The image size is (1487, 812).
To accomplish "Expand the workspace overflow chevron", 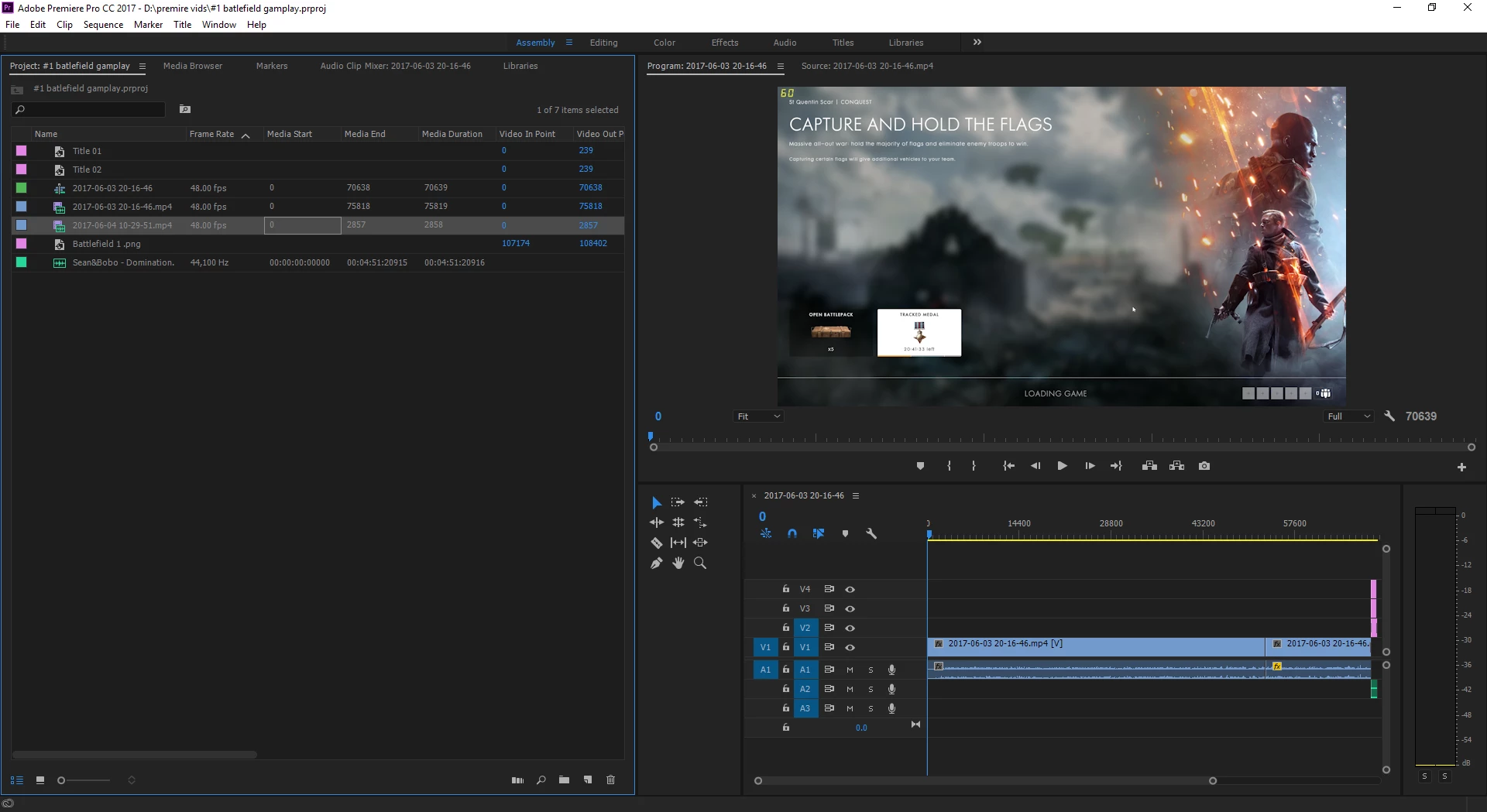I will (x=977, y=43).
